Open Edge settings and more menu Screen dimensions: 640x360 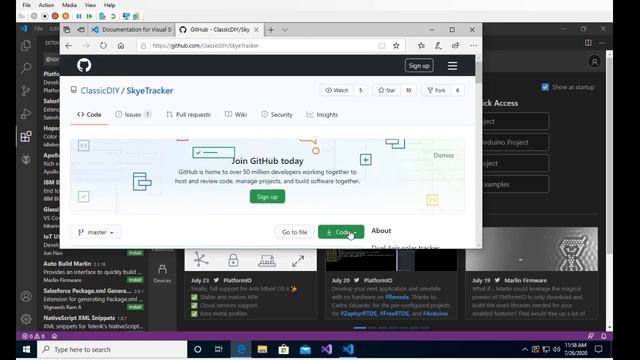(473, 46)
